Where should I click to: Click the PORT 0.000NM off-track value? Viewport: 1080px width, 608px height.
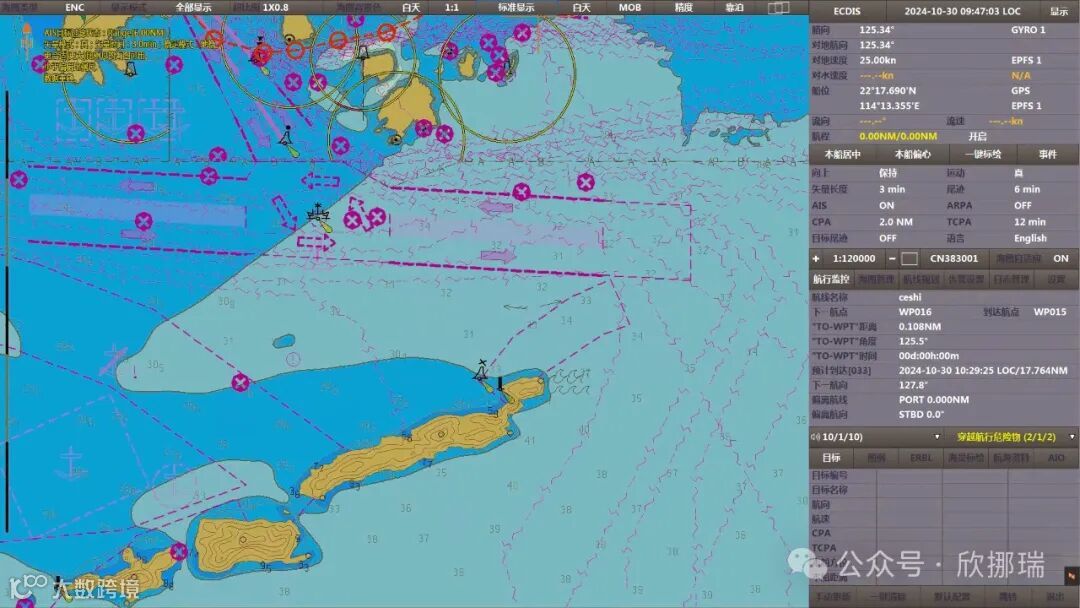point(933,400)
